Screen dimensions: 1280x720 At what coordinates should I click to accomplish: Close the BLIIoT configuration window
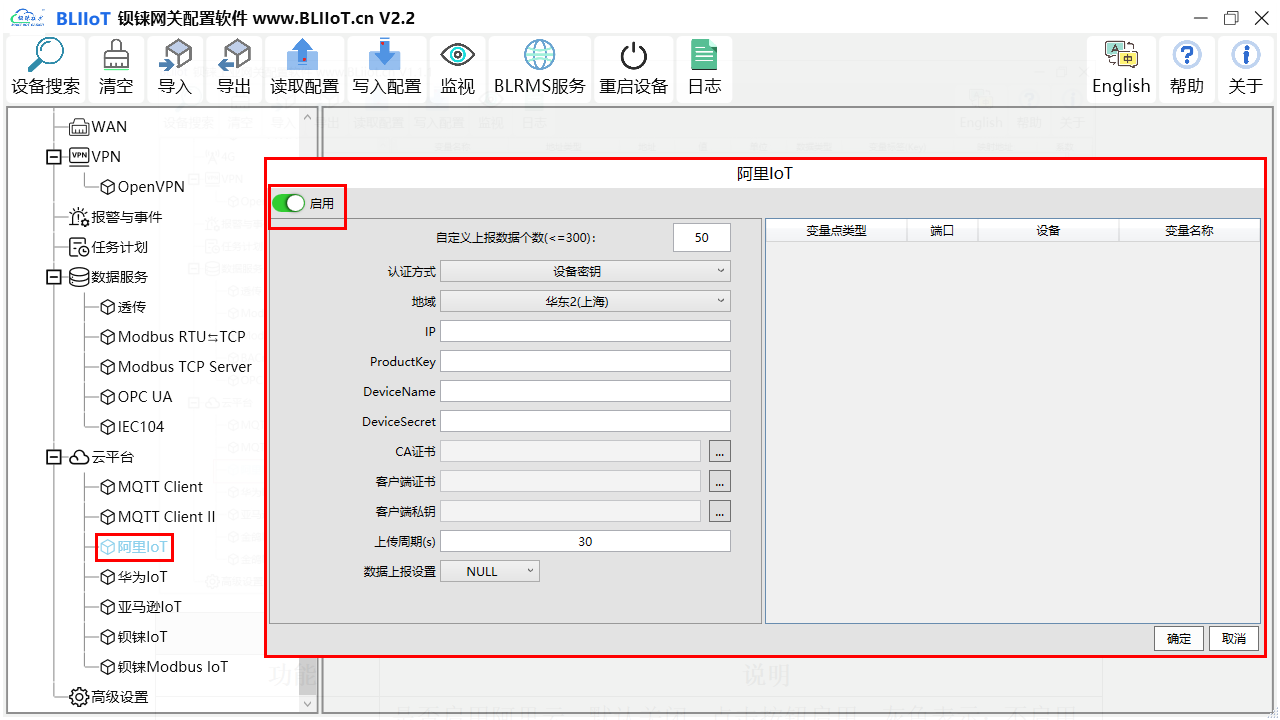tap(1260, 18)
